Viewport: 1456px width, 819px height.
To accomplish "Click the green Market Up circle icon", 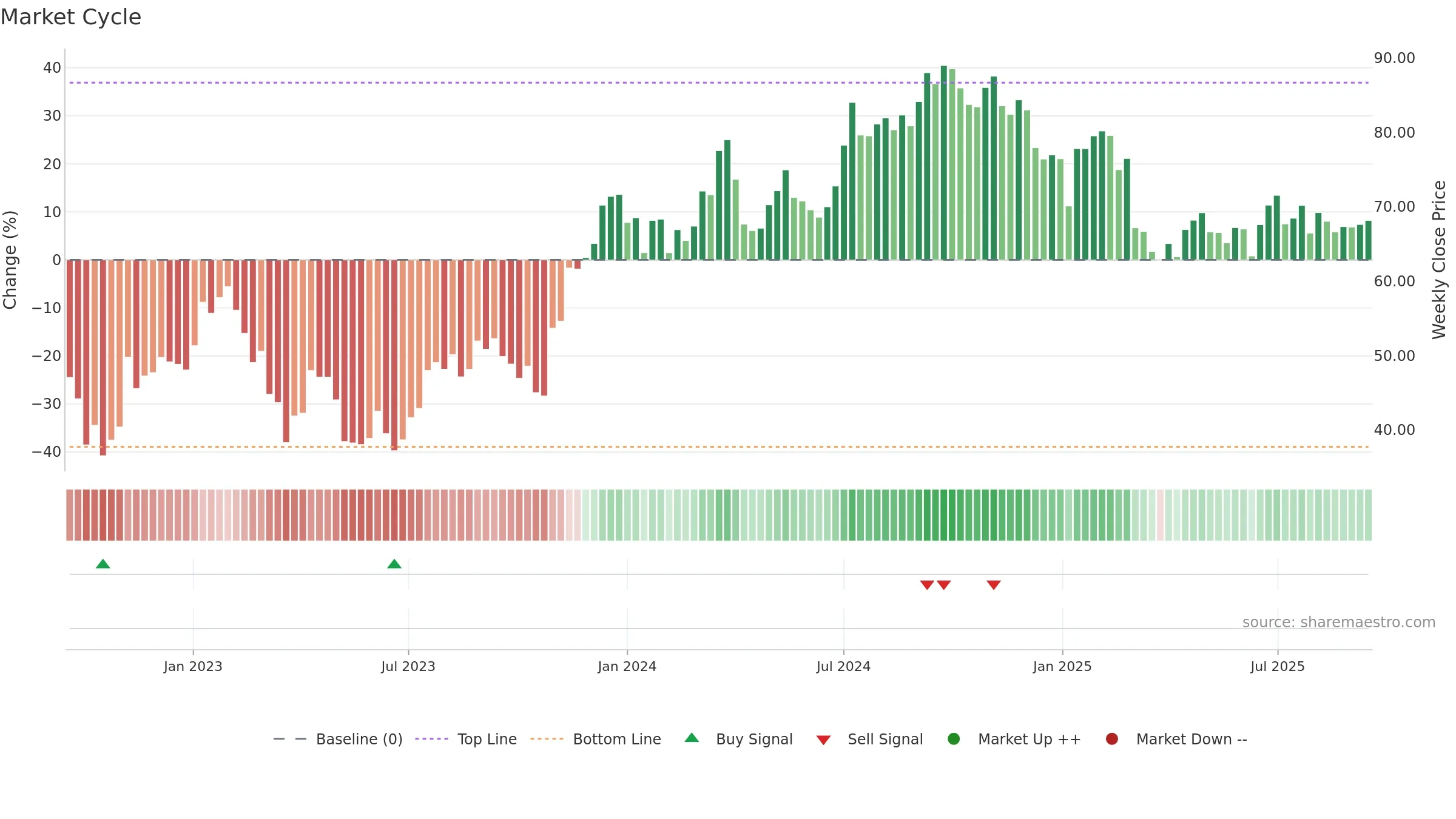I will [x=954, y=738].
